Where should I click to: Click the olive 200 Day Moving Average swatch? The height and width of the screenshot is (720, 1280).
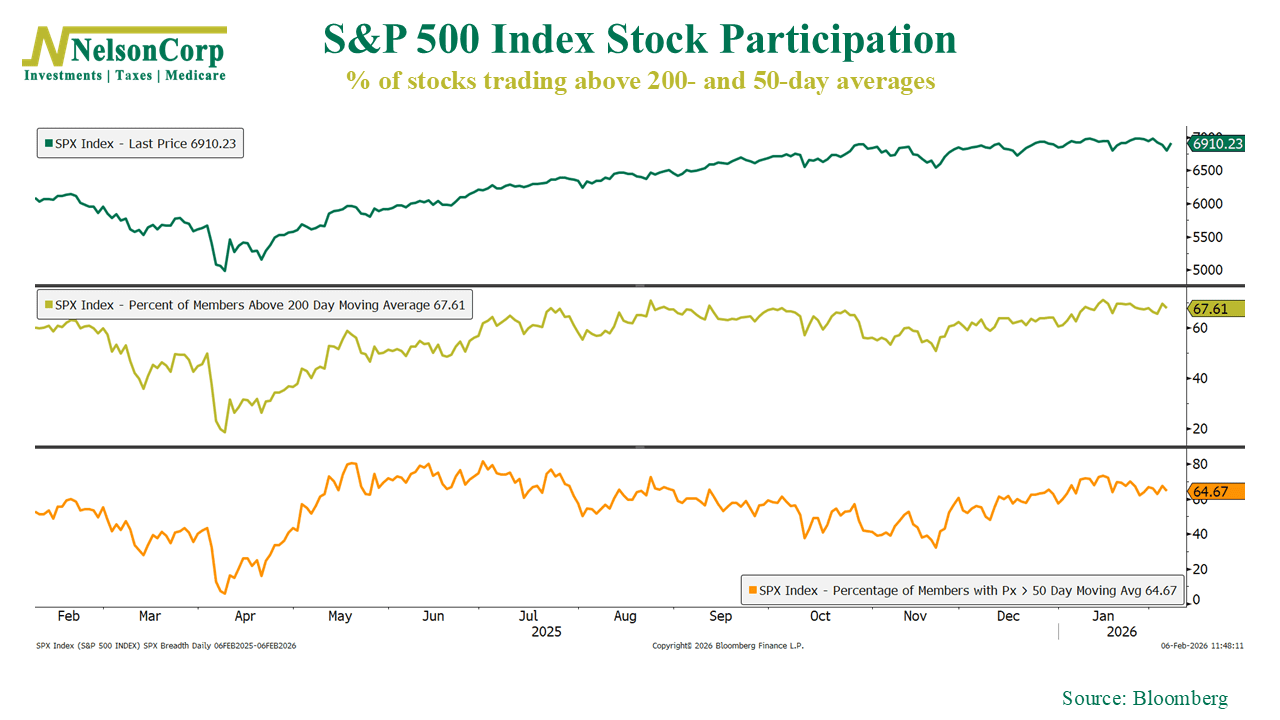click(47, 305)
